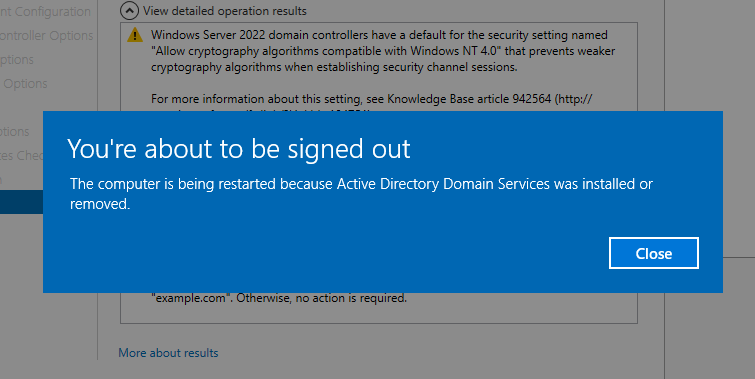Click the View detailed operation results label
The height and width of the screenshot is (379, 755).
point(225,11)
